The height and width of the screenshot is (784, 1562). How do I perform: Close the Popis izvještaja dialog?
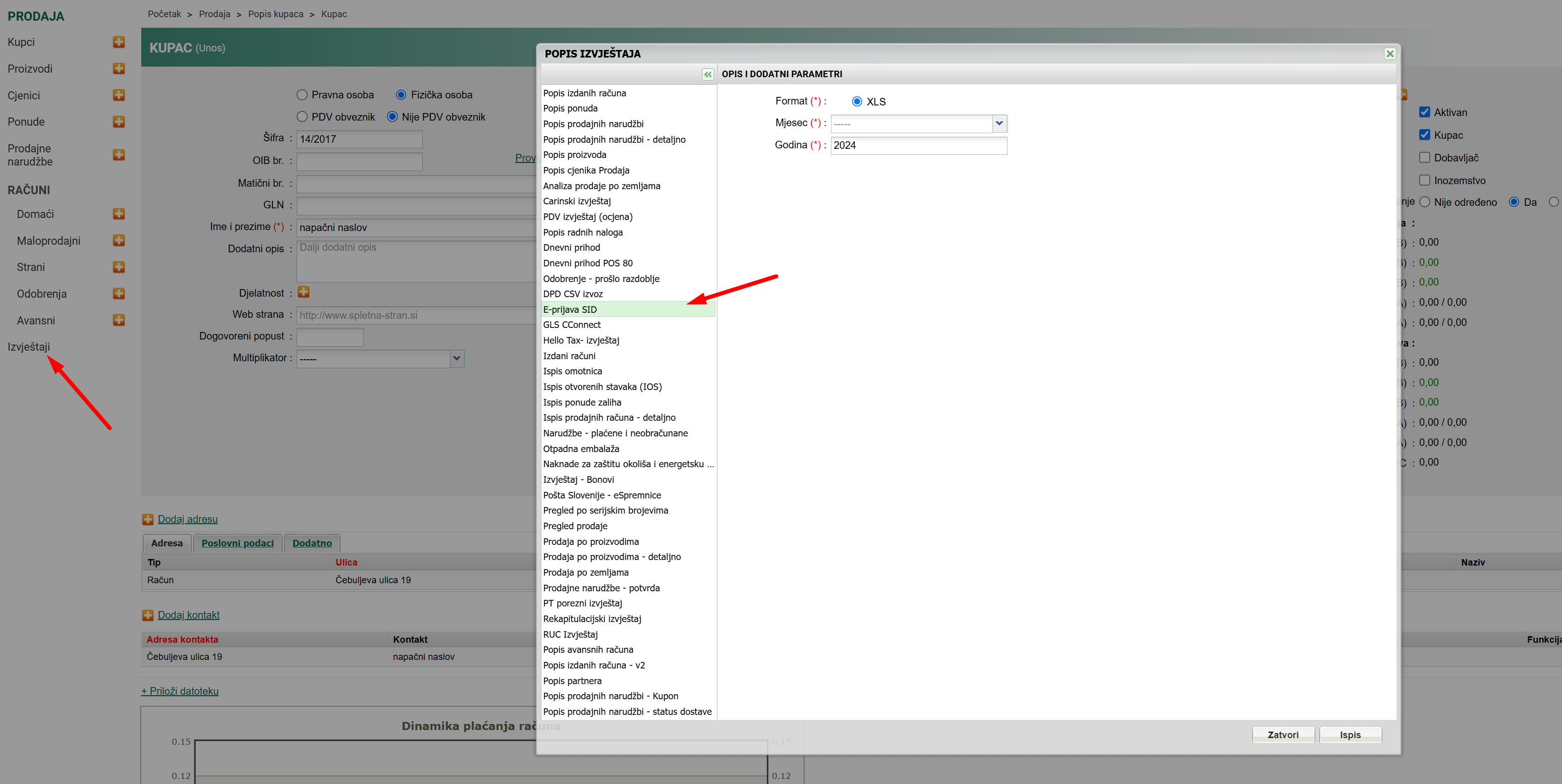point(1390,53)
